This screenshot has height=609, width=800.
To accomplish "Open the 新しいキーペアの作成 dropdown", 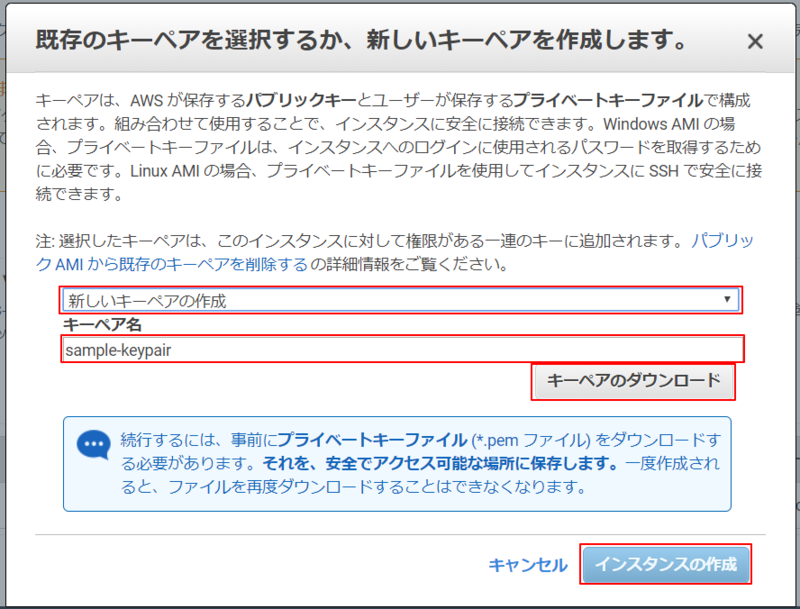I will pos(401,300).
